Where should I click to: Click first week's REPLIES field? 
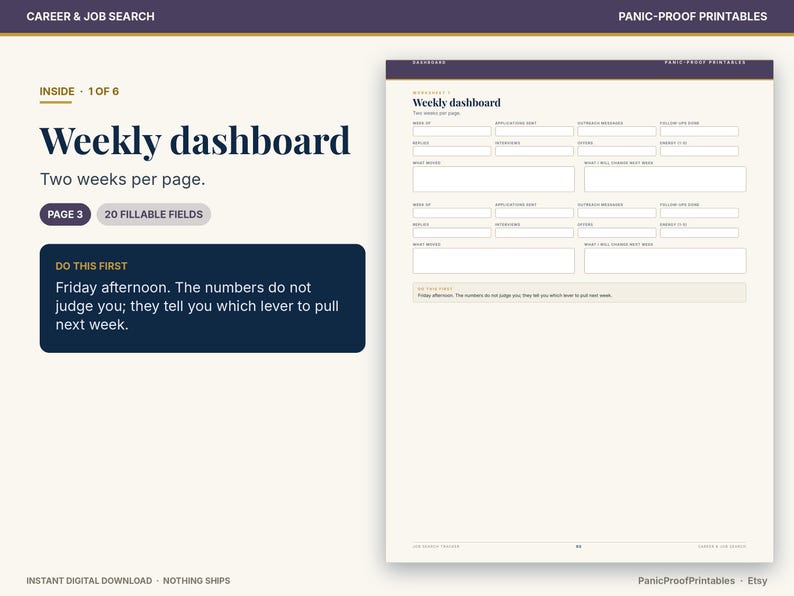pos(452,151)
